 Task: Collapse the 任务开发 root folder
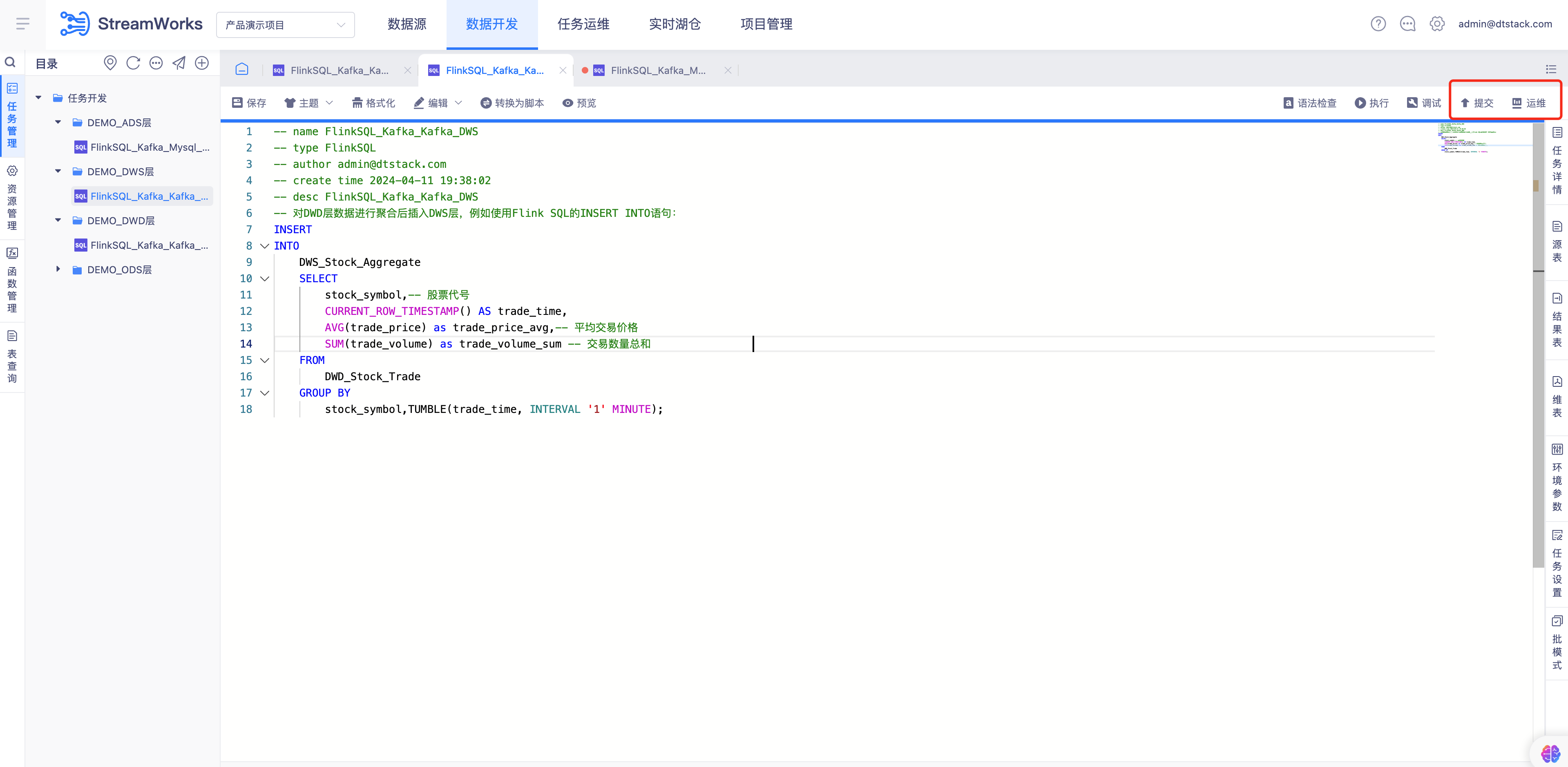[x=38, y=97]
